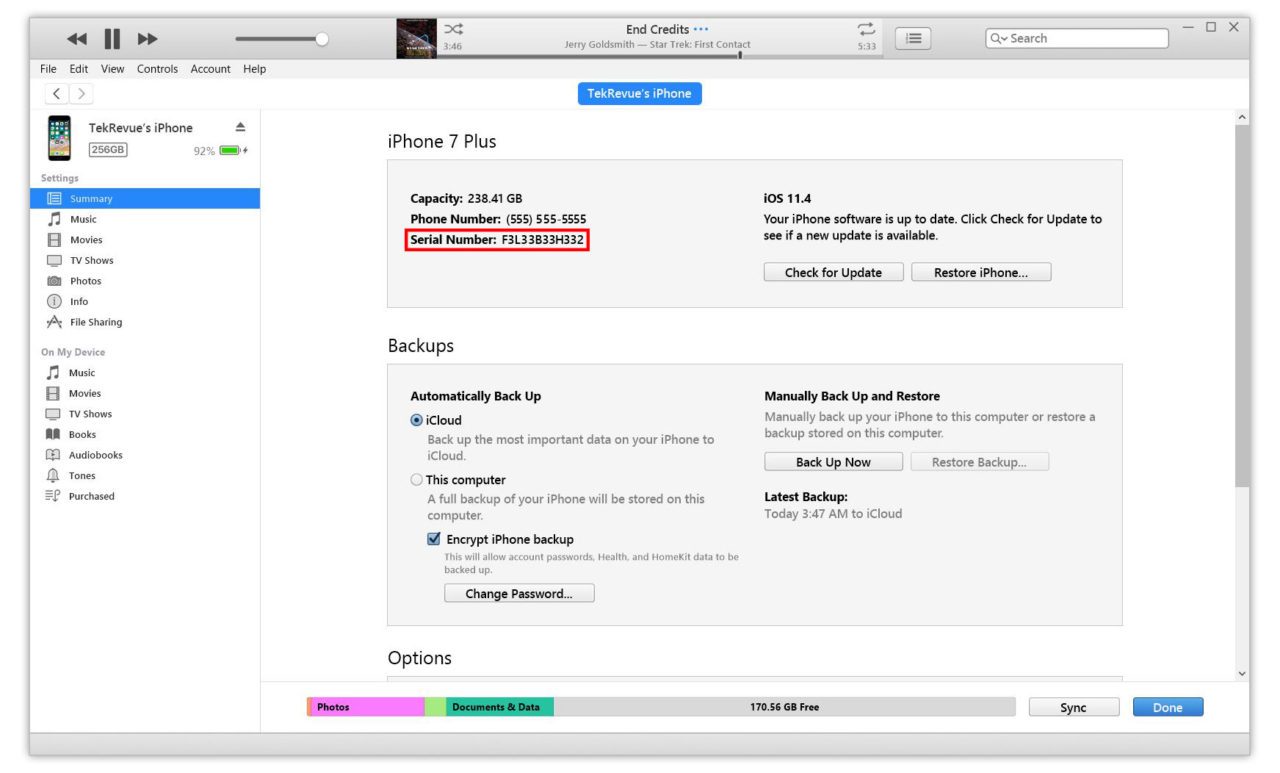Click Change Password... button
1280x773 pixels.
tap(519, 593)
